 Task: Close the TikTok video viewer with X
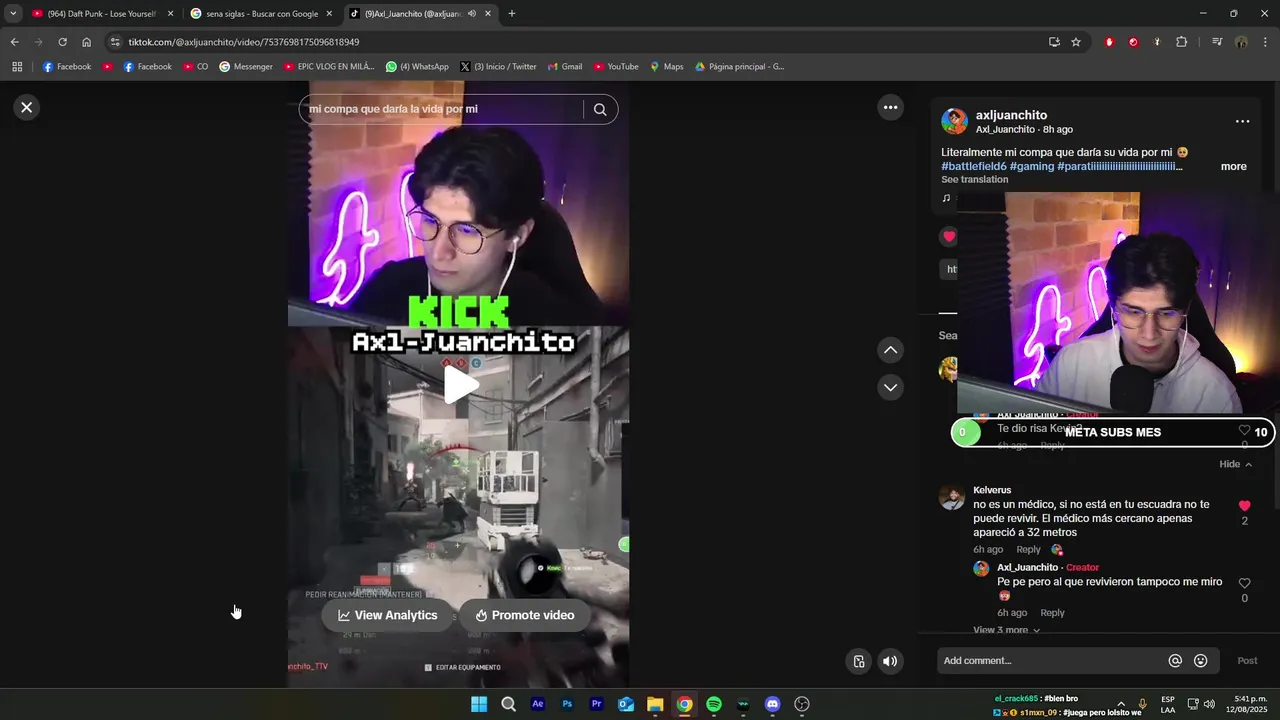(27, 107)
